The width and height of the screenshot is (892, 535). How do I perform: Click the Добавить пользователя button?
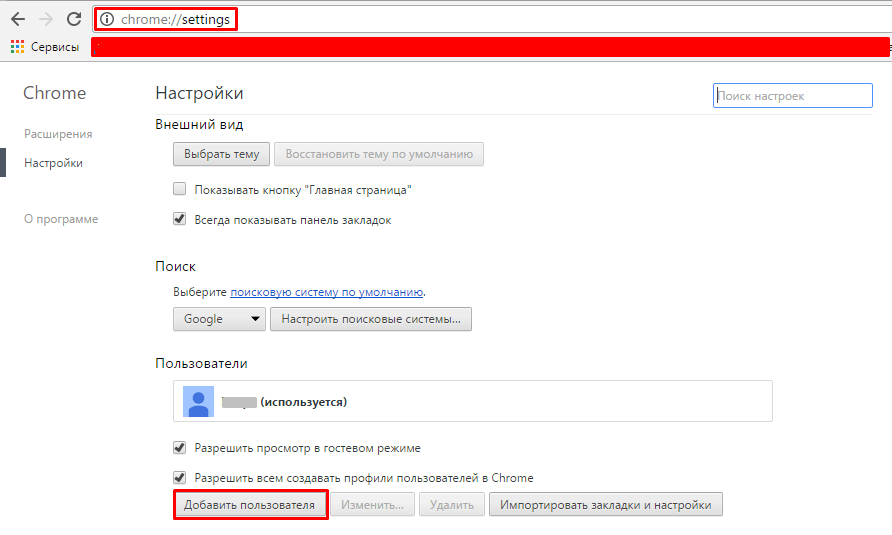point(249,505)
